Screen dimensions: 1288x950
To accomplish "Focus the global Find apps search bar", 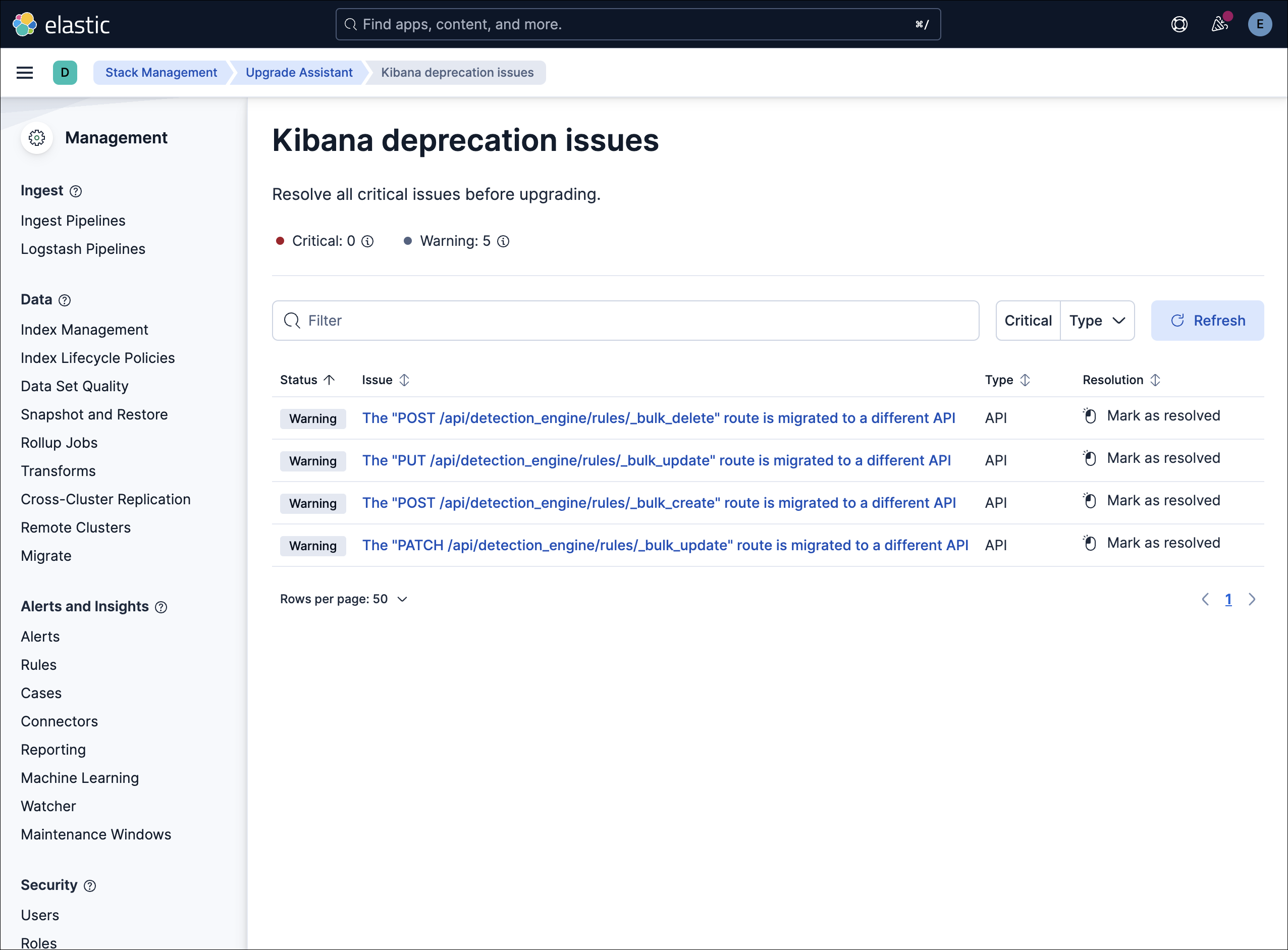I will pyautogui.click(x=638, y=24).
